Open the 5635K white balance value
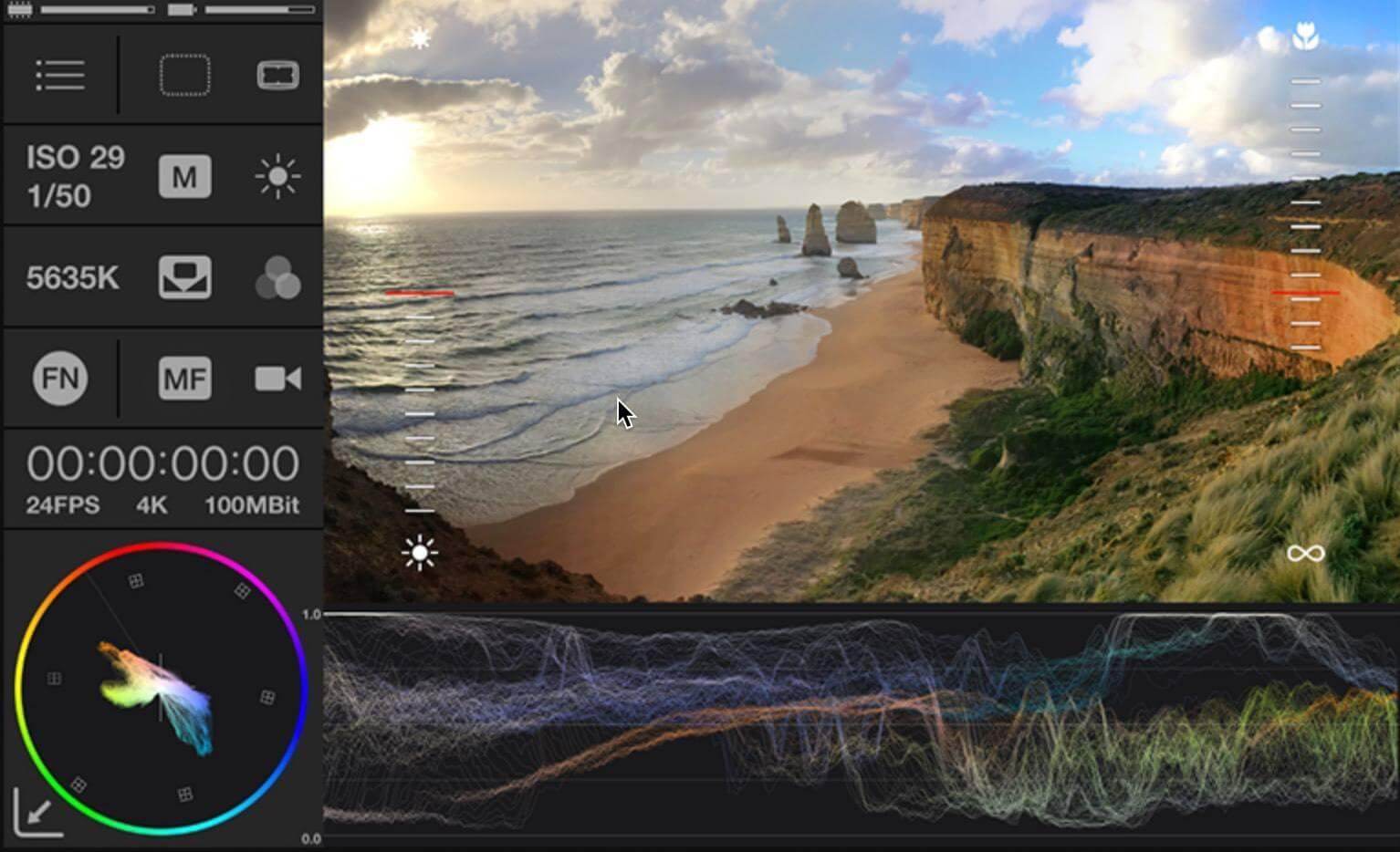This screenshot has height=852, width=1400. click(73, 277)
